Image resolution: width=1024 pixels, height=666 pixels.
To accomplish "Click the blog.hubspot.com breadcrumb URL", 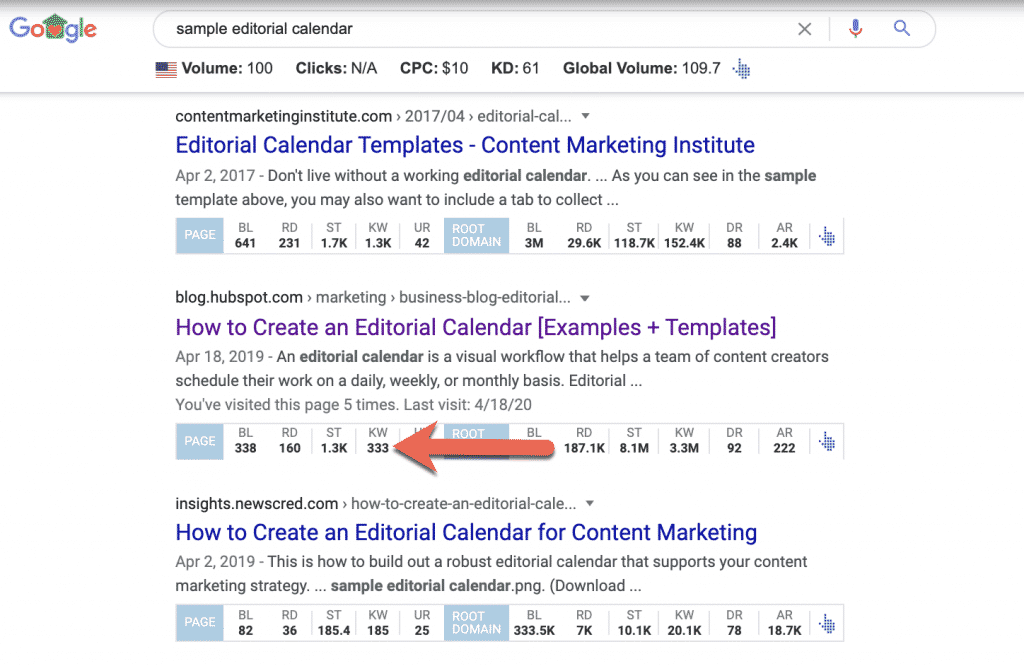I will tap(373, 298).
